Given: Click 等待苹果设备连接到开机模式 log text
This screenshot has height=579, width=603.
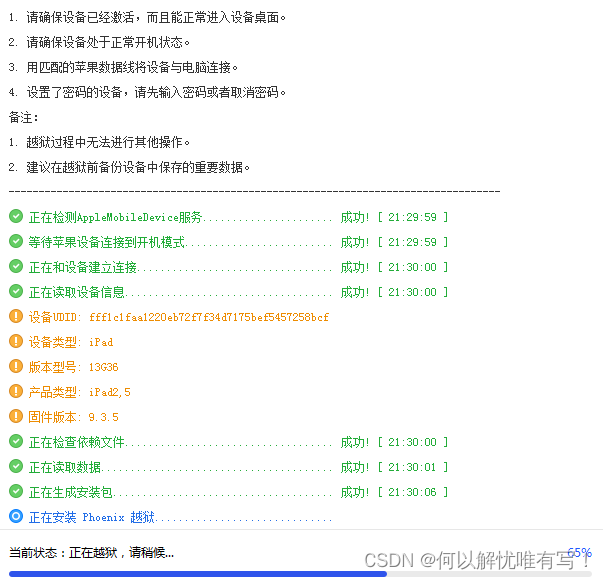Looking at the screenshot, I should [107, 242].
